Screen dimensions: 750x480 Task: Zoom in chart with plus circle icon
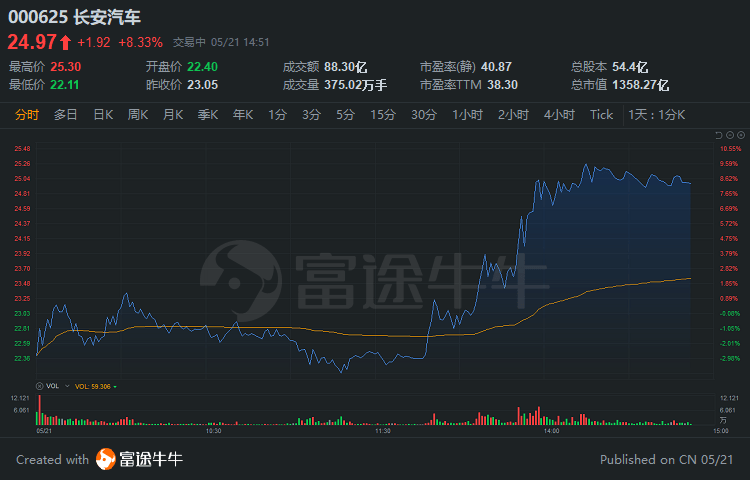pos(741,135)
